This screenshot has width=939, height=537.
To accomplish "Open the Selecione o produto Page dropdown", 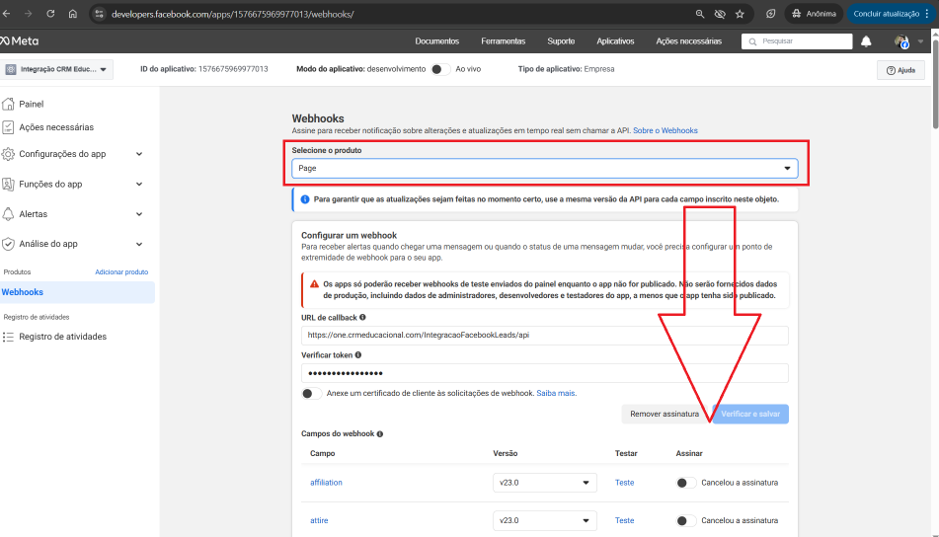I will pyautogui.click(x=545, y=168).
